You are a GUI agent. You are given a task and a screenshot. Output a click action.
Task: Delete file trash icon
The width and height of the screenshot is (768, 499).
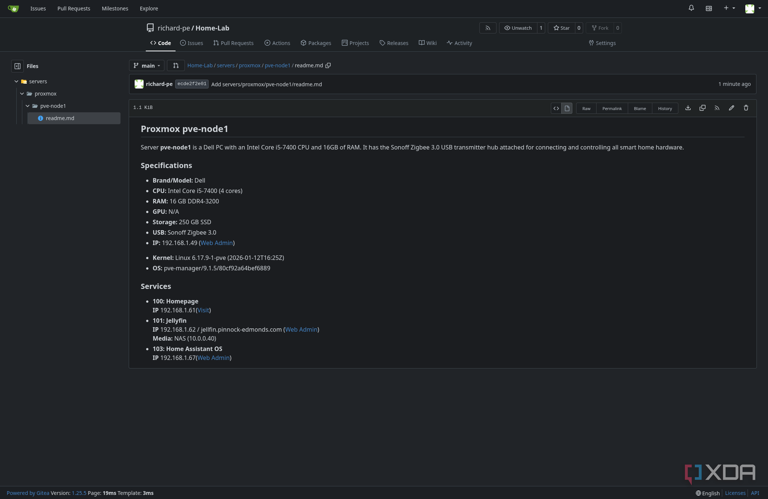click(x=746, y=108)
